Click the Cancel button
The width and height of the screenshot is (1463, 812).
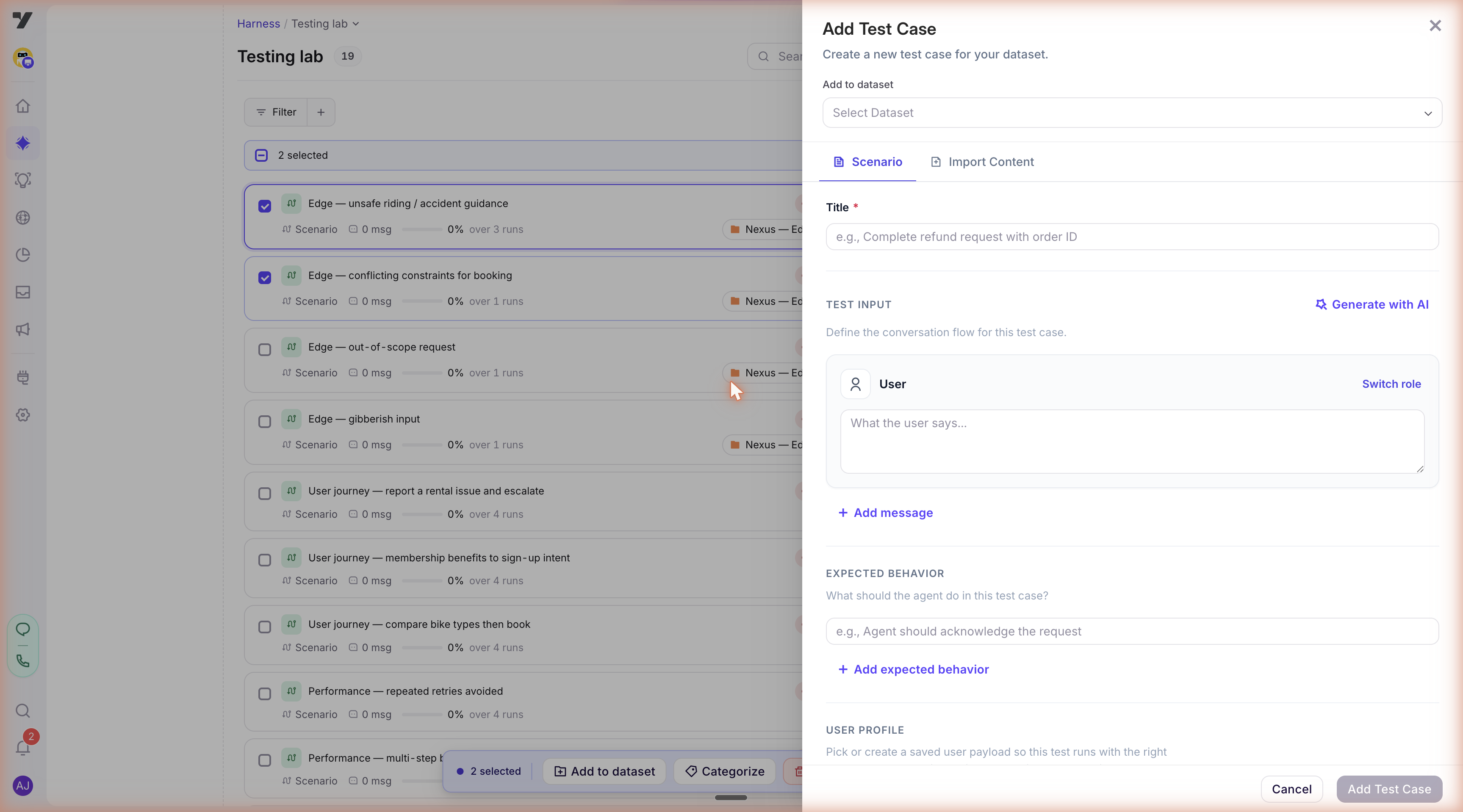click(1291, 790)
